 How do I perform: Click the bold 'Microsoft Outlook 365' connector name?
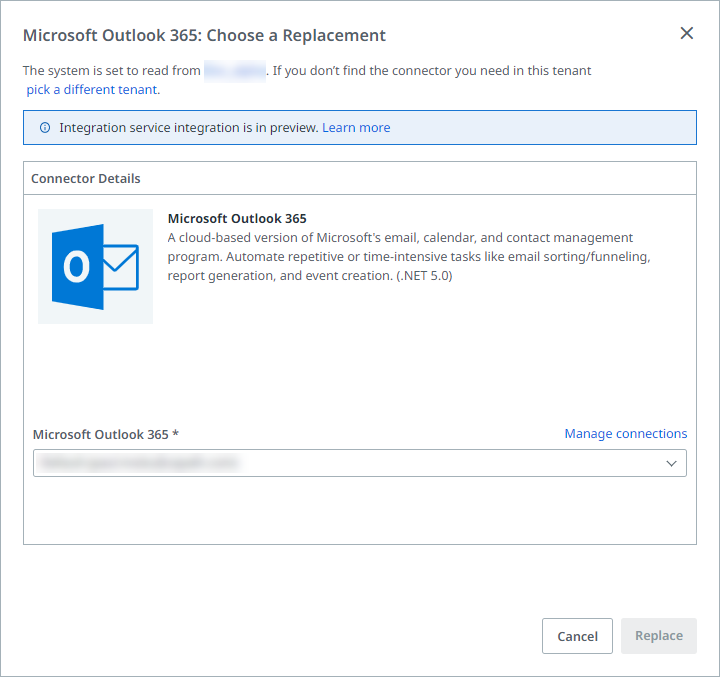(237, 219)
